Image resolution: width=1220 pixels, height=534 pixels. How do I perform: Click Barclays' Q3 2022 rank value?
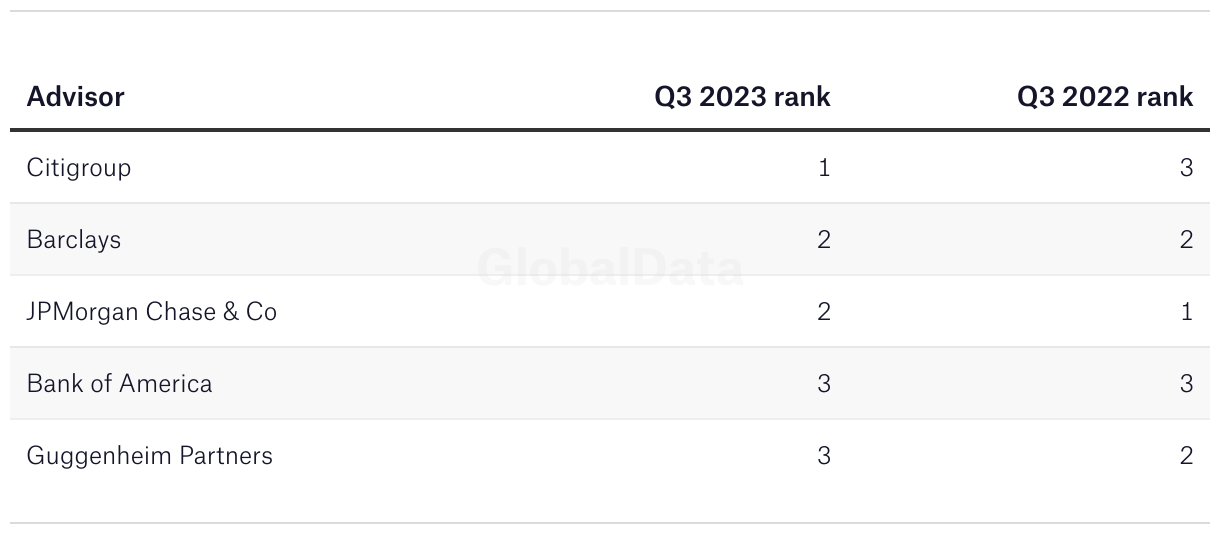pos(1186,240)
